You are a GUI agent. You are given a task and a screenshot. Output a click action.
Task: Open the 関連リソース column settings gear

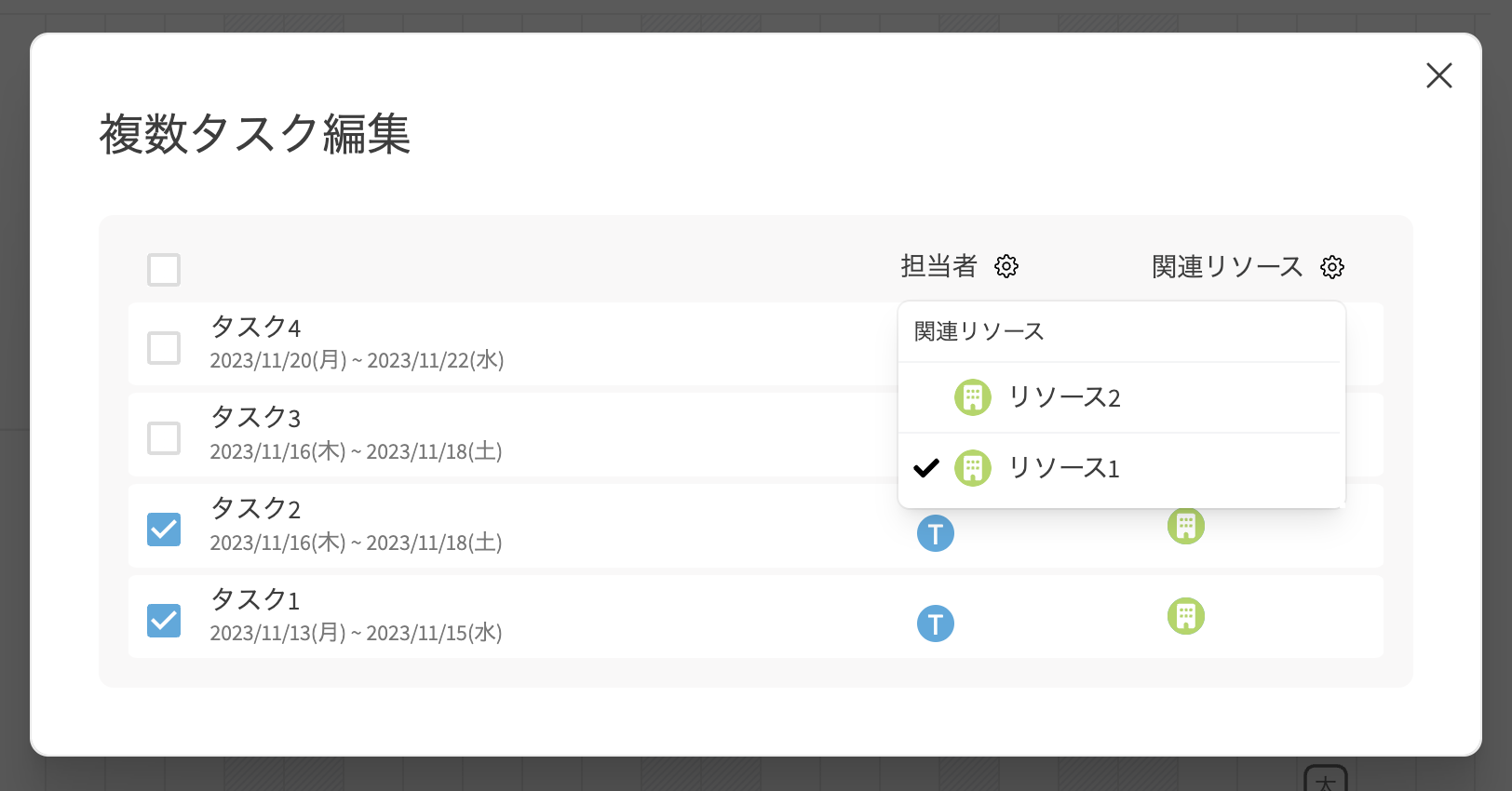[1332, 267]
